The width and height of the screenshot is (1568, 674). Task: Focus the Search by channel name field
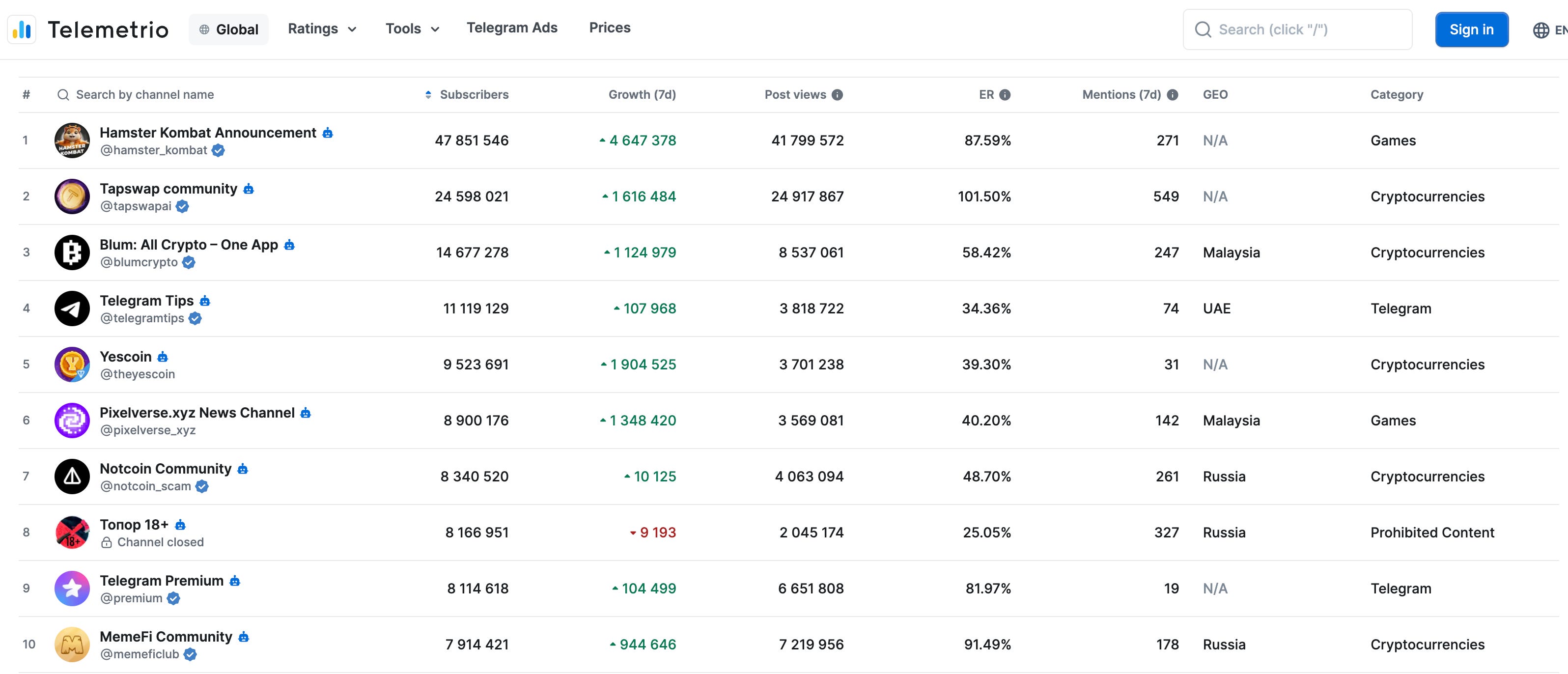pyautogui.click(x=144, y=94)
